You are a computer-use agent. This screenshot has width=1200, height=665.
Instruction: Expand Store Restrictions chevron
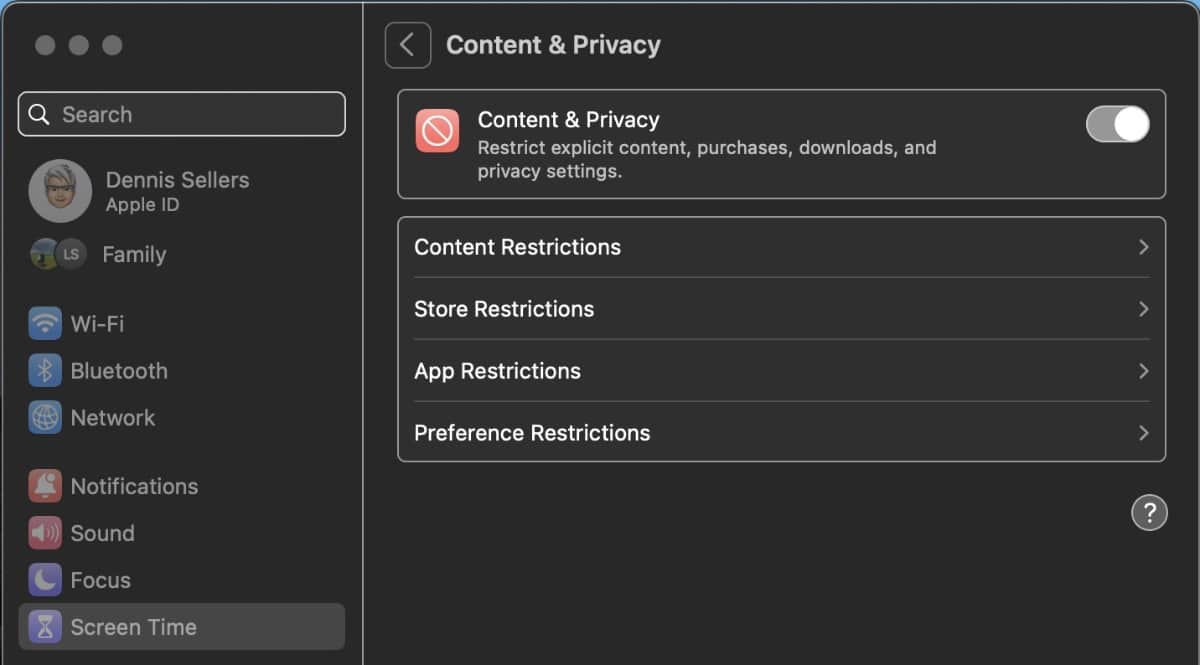pos(1143,309)
